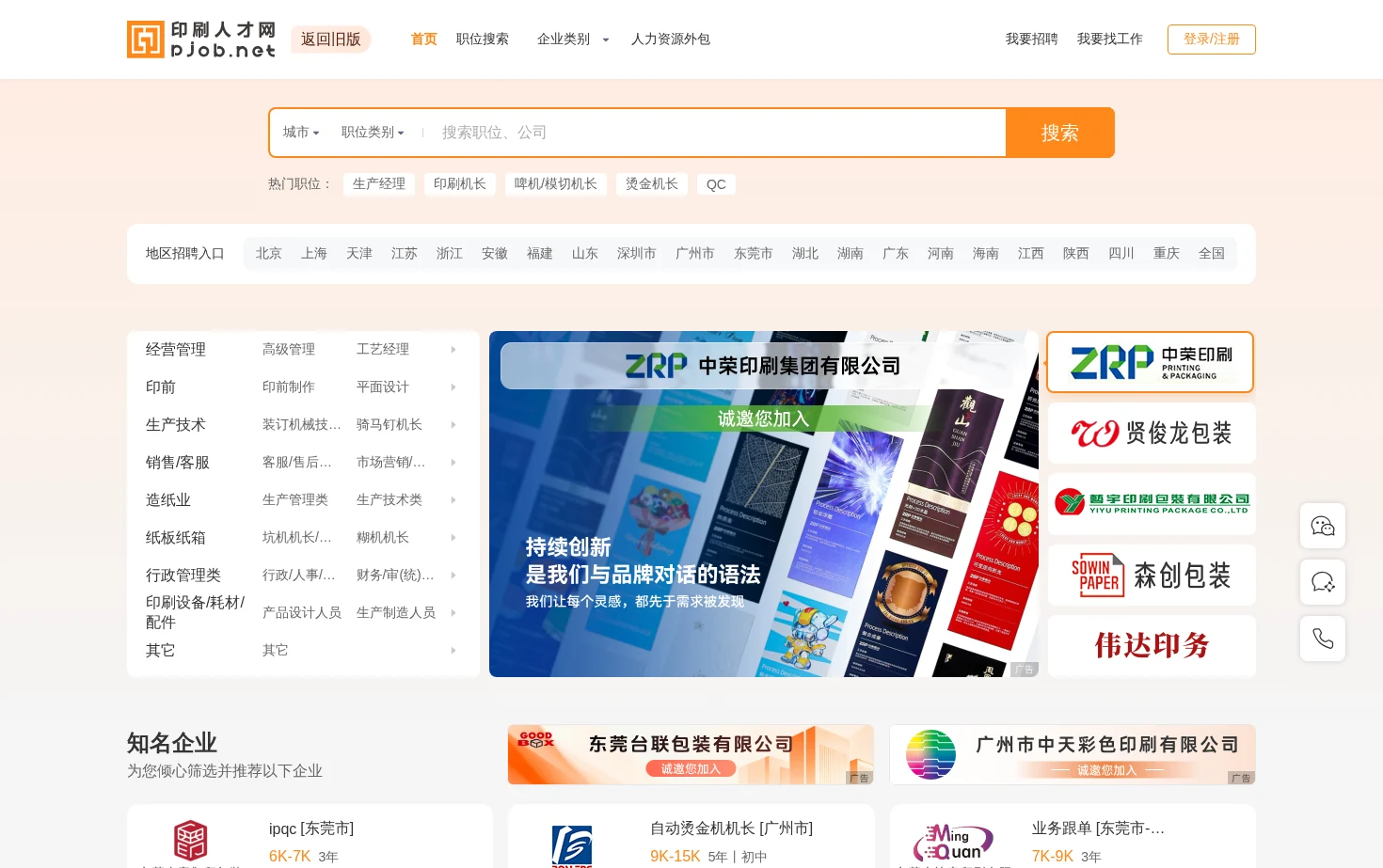The image size is (1383, 868).
Task: Click the 中荣印刷集团 main banner
Action: pos(764,504)
